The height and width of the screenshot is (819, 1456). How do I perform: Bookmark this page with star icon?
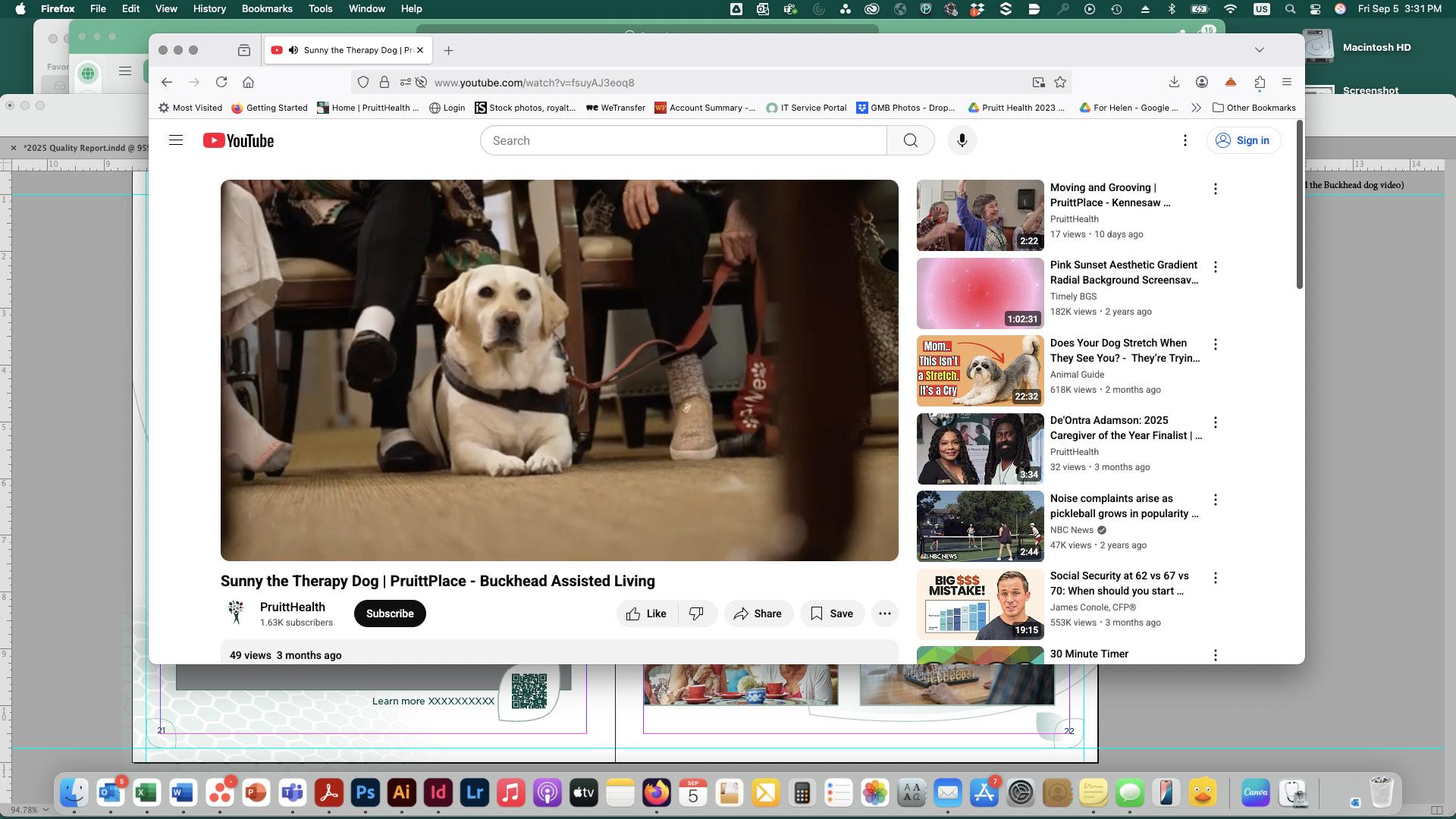click(1060, 82)
